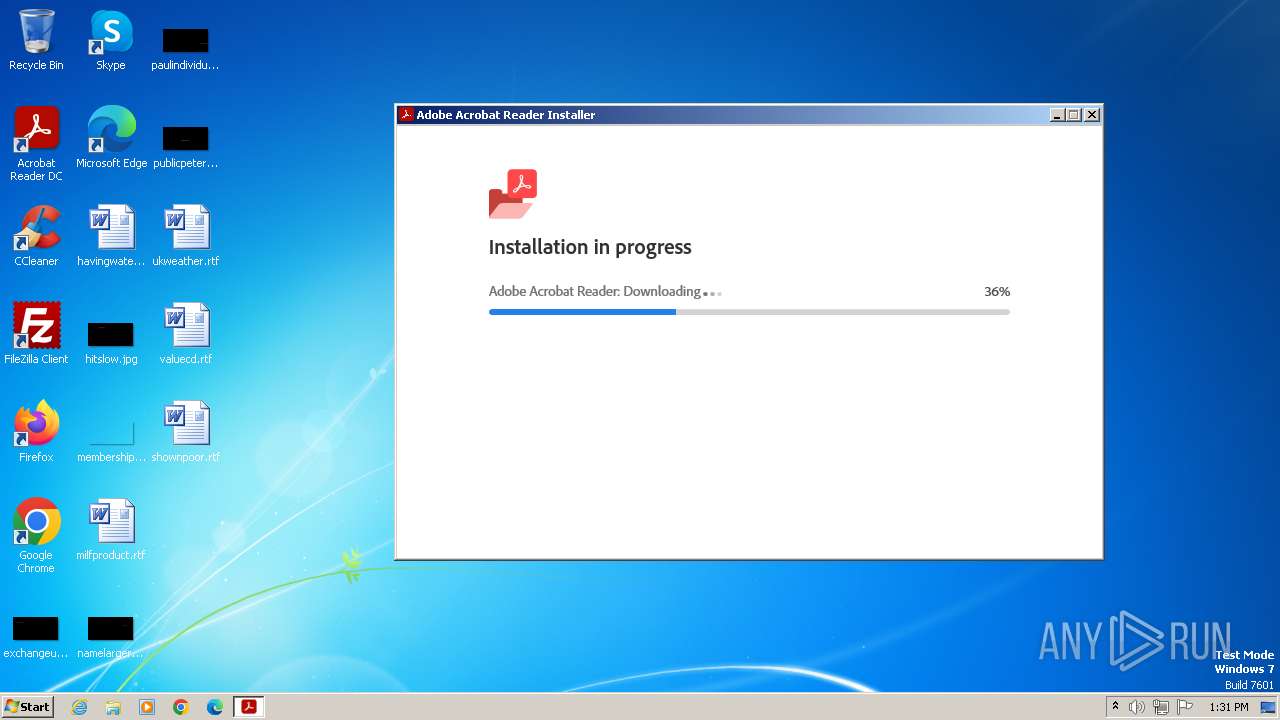The image size is (1280, 720).
Task: Open Edge from the taskbar
Action: (215, 707)
